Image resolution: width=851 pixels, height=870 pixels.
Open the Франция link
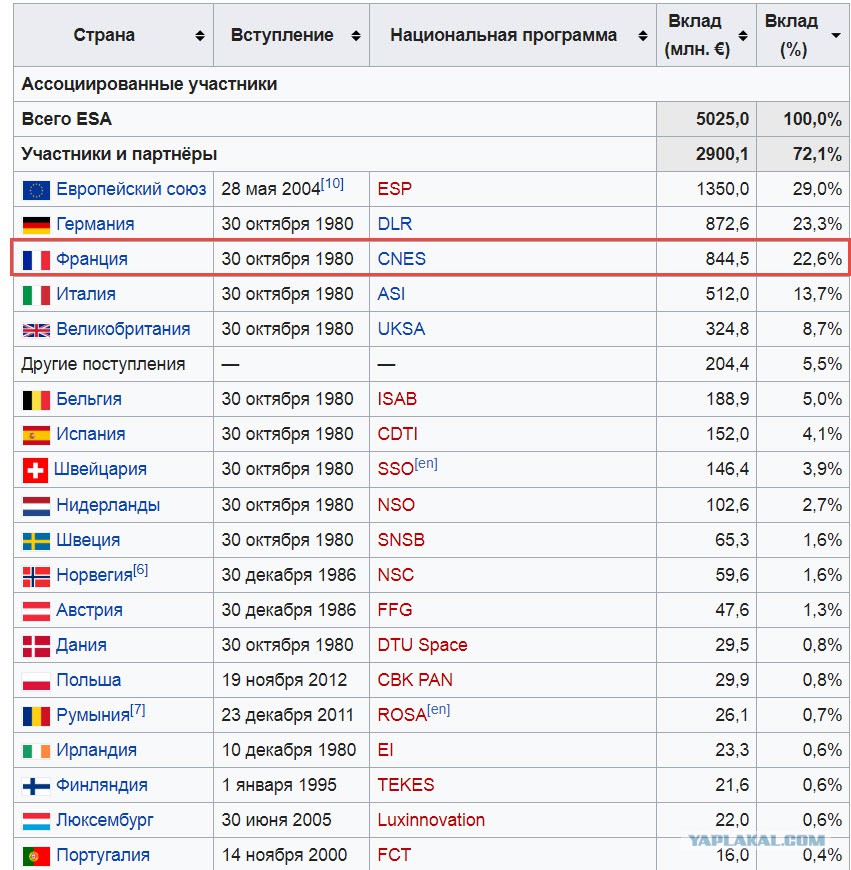[92, 259]
